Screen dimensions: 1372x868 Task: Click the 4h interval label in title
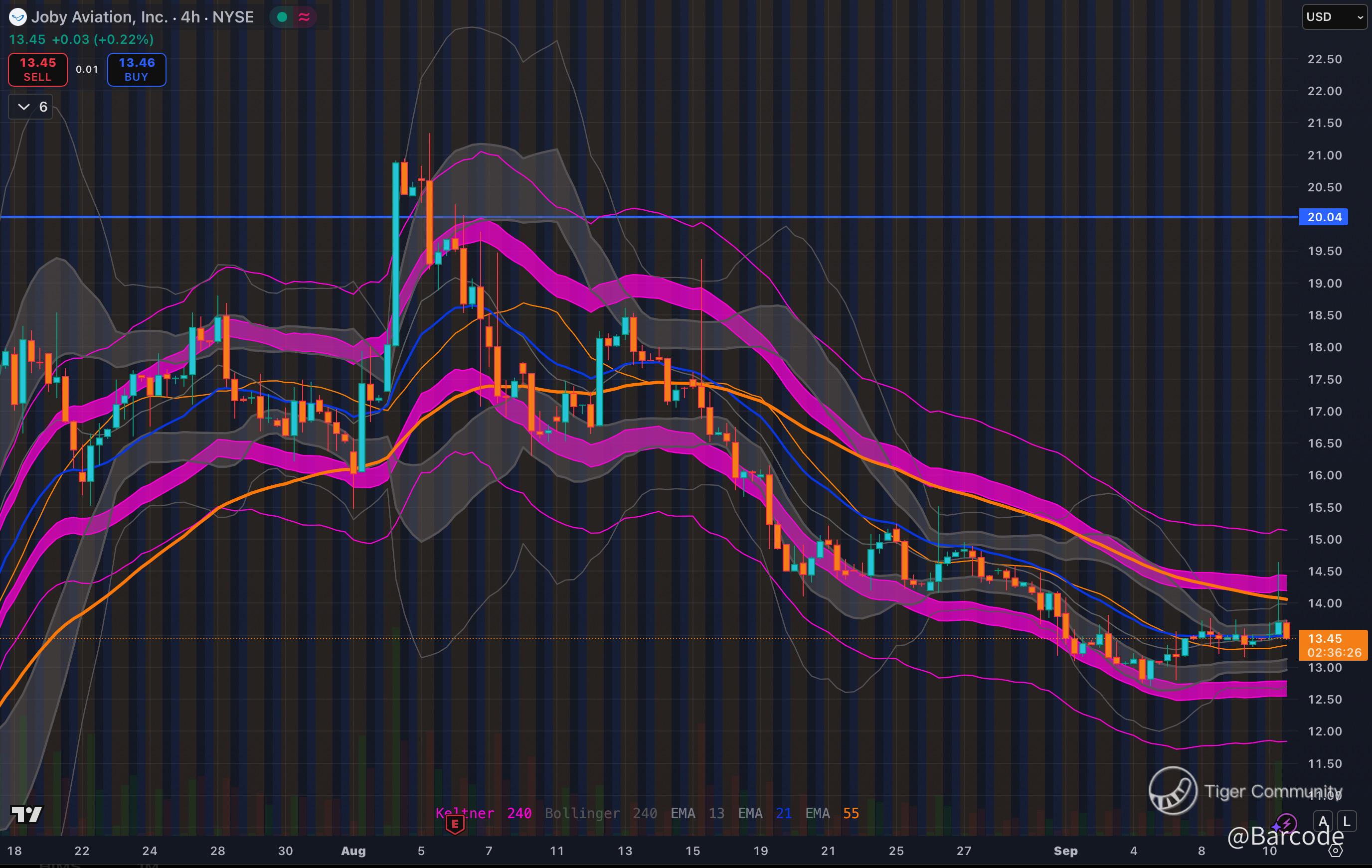point(190,17)
